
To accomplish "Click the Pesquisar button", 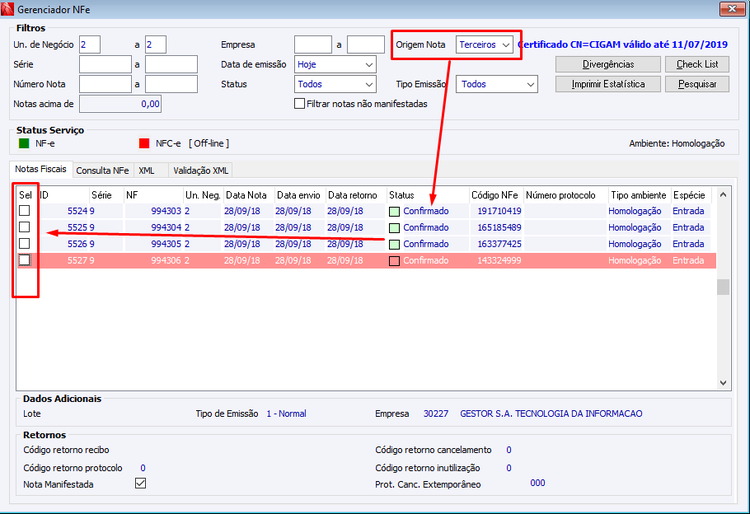I will tap(697, 84).
